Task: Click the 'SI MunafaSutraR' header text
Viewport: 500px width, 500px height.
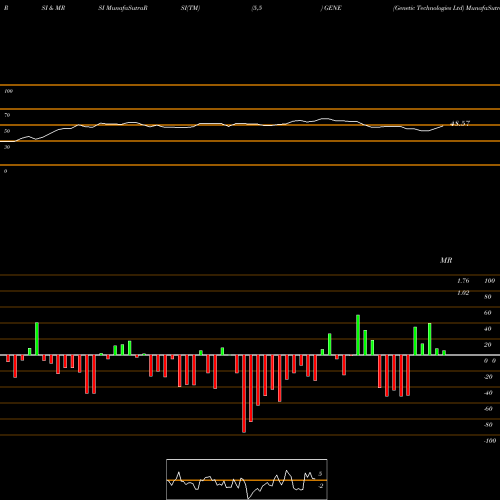Action: point(123,8)
